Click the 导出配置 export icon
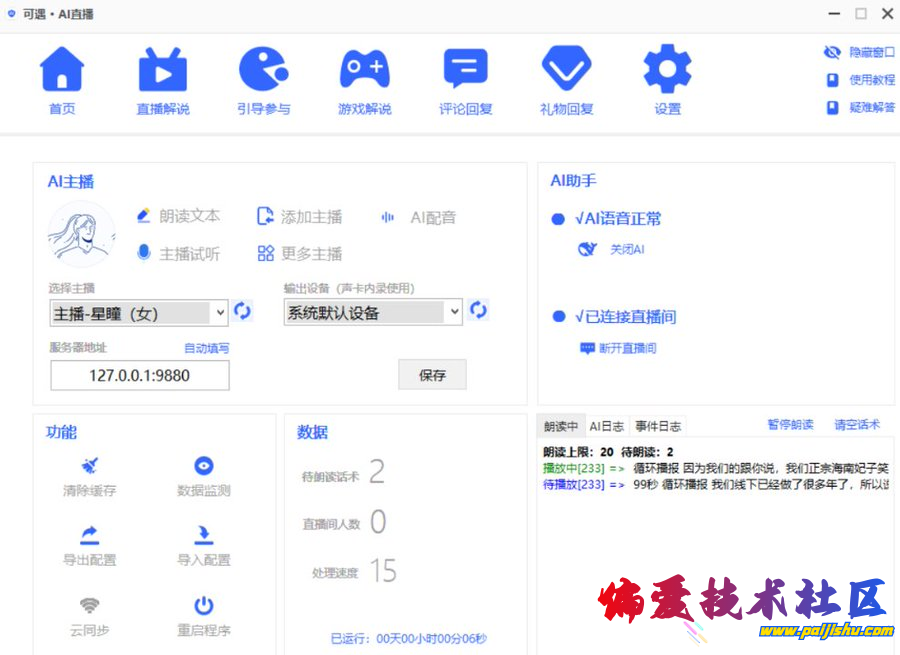The image size is (900, 655). pyautogui.click(x=90, y=536)
